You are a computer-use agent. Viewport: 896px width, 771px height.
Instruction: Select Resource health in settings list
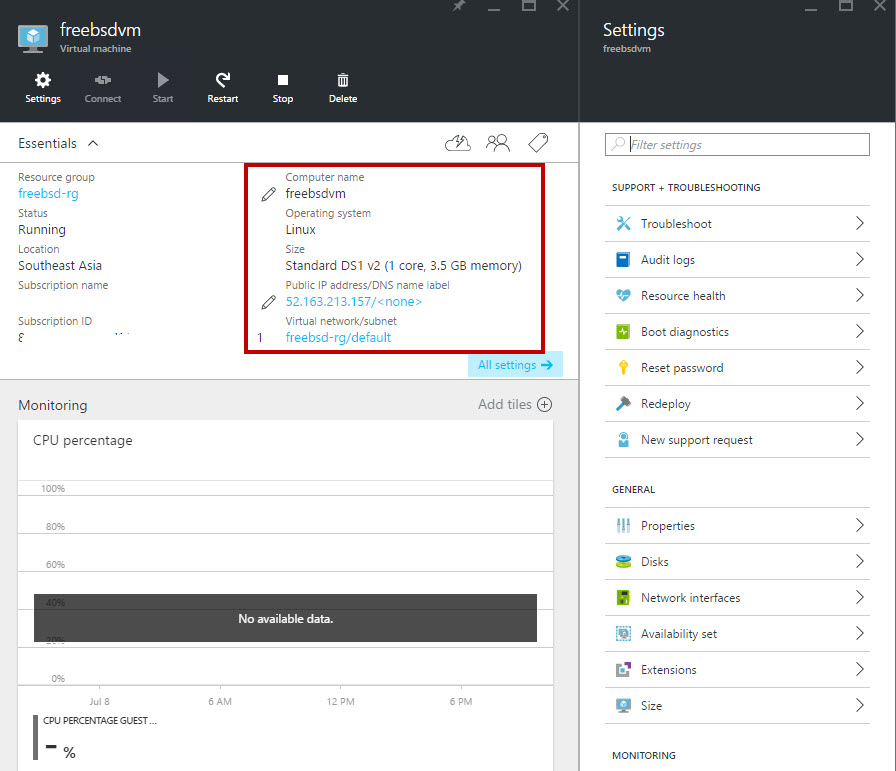pyautogui.click(x=737, y=295)
